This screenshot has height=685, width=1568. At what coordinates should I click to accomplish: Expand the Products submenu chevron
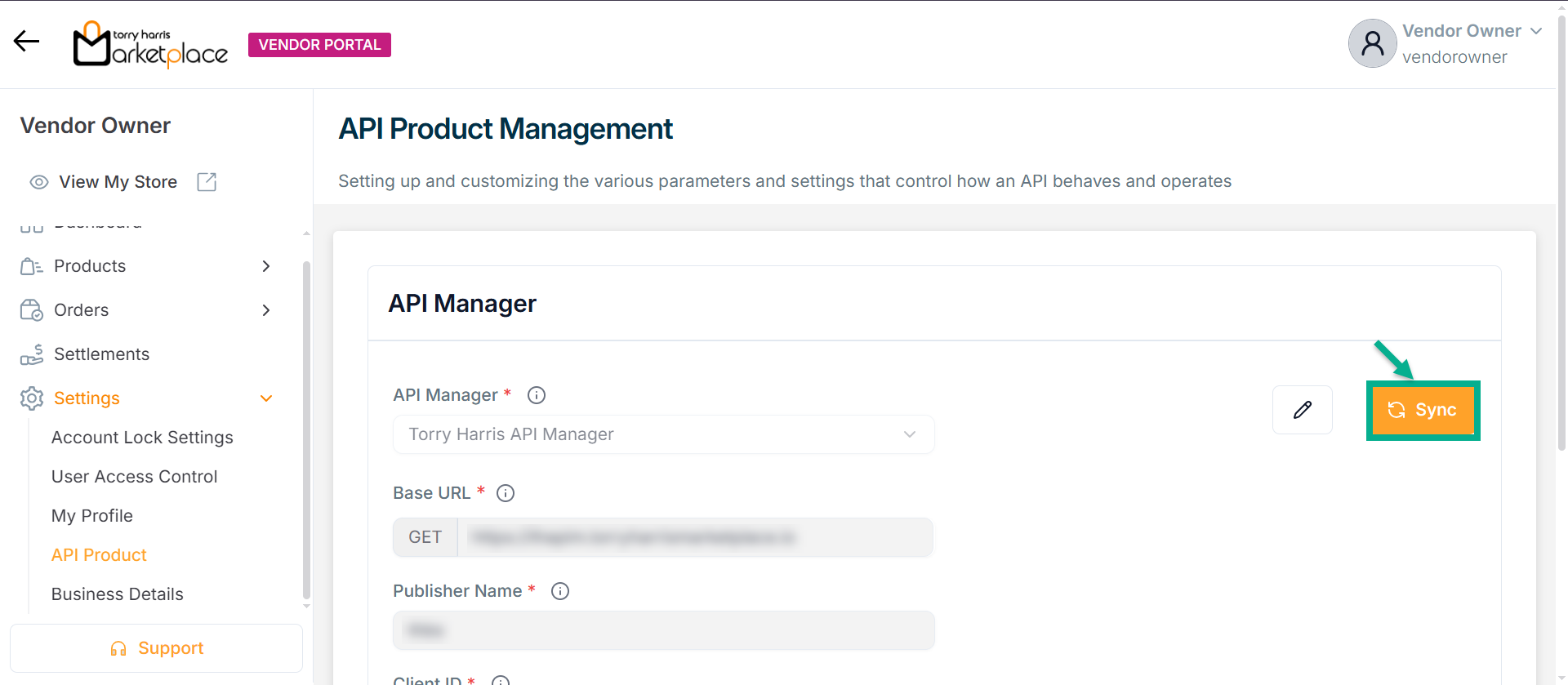pos(265,266)
